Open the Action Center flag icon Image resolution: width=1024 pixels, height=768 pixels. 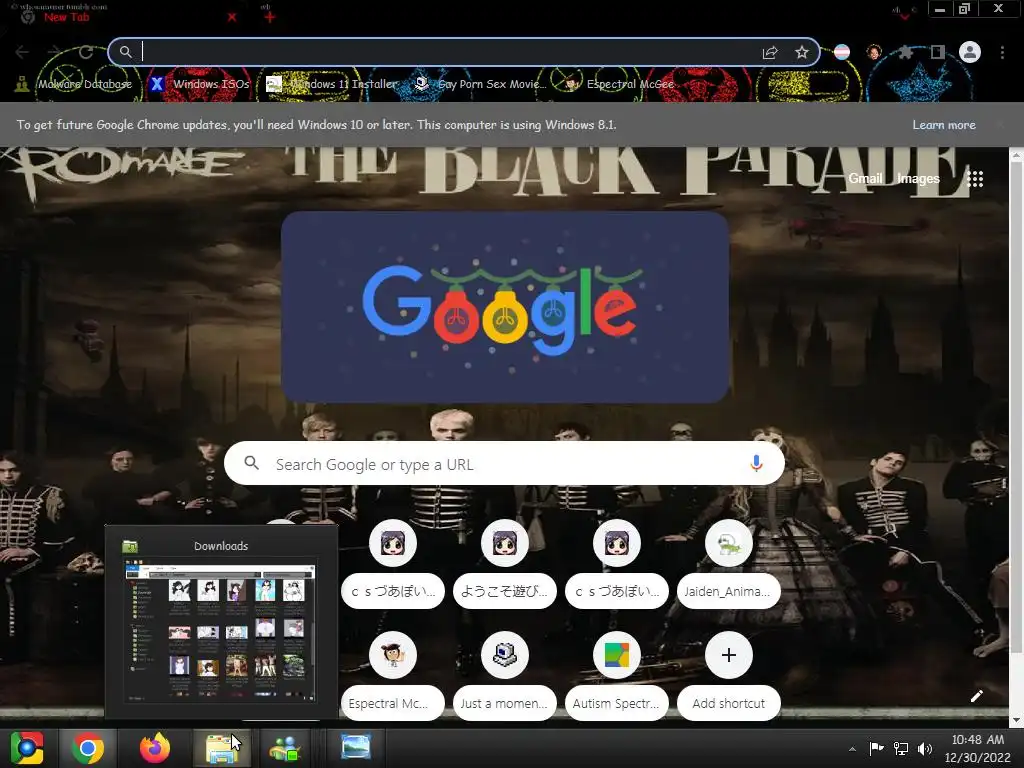(x=876, y=748)
